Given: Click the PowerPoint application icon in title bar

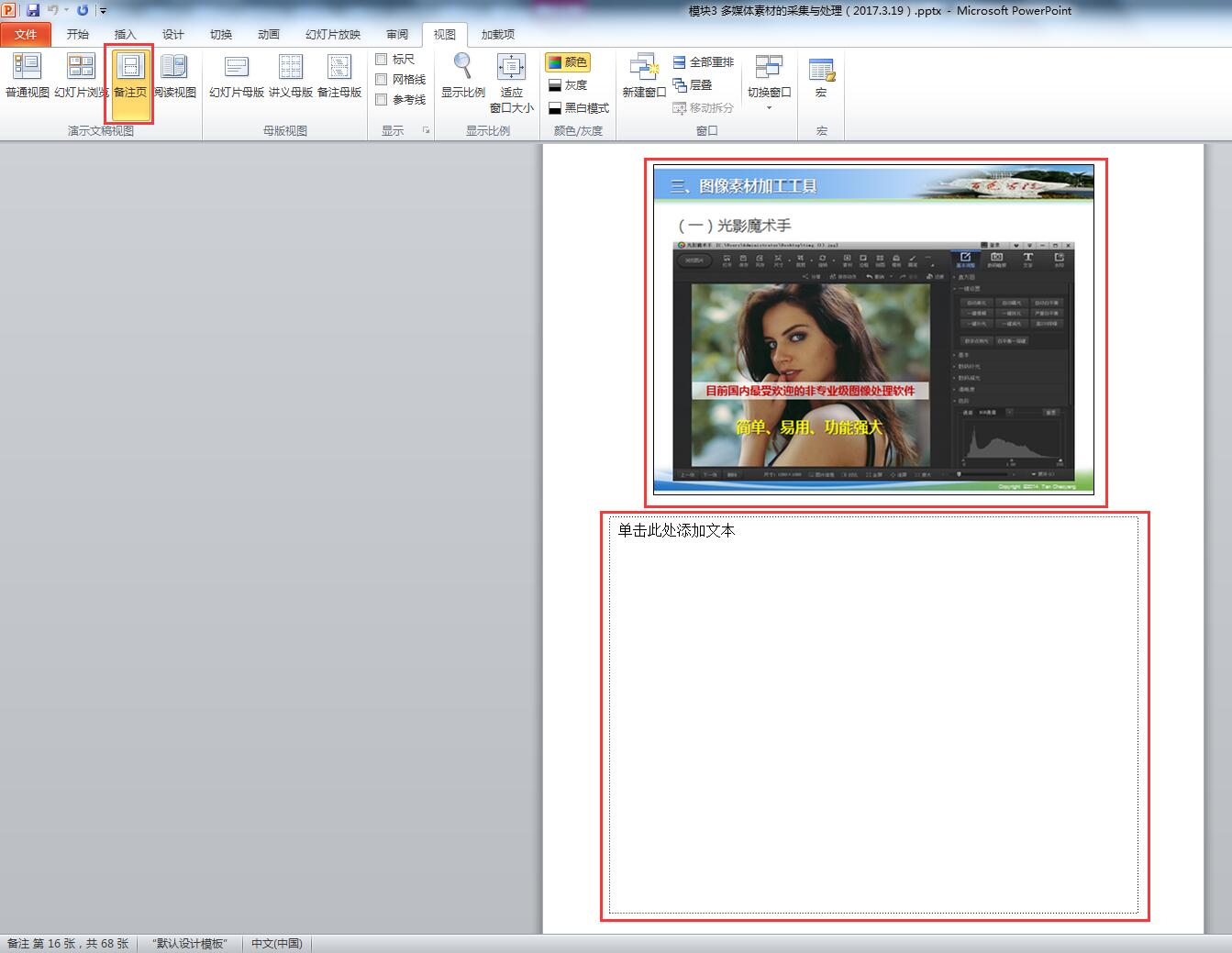Looking at the screenshot, I should click(9, 10).
